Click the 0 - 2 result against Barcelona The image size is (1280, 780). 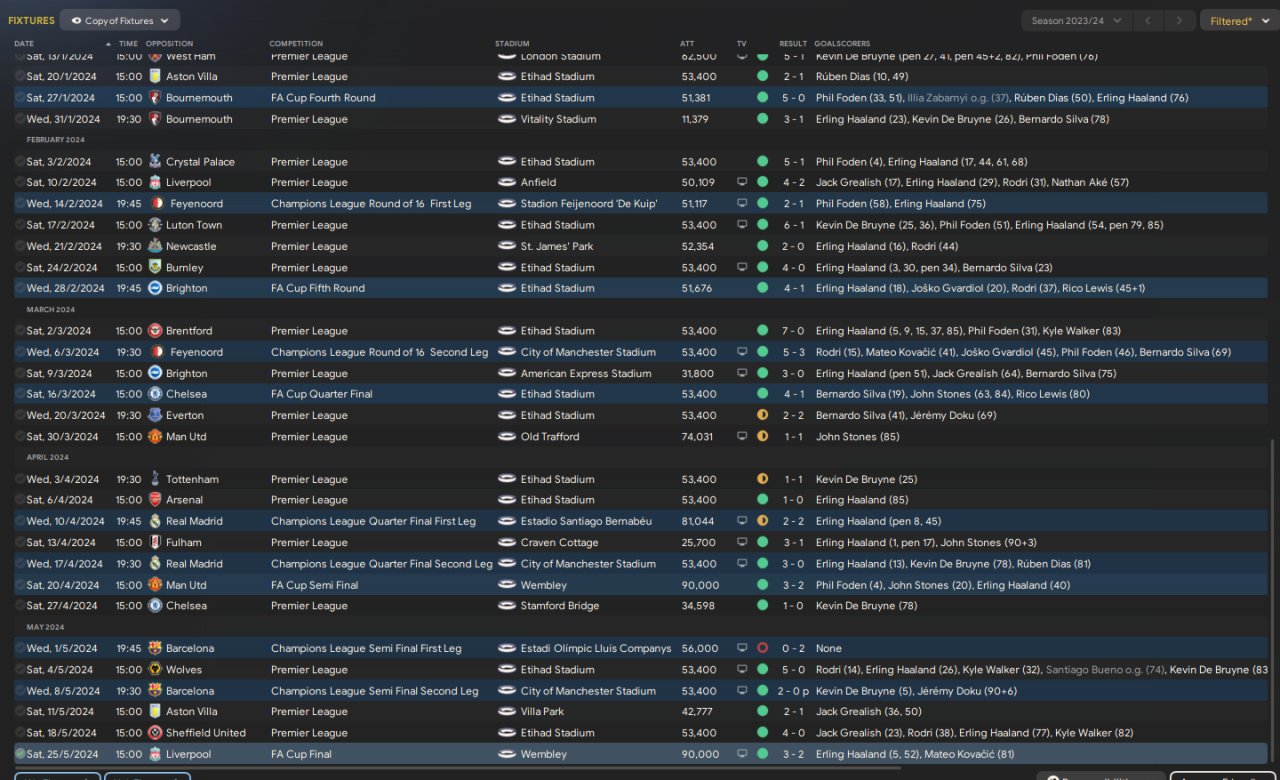click(x=793, y=648)
